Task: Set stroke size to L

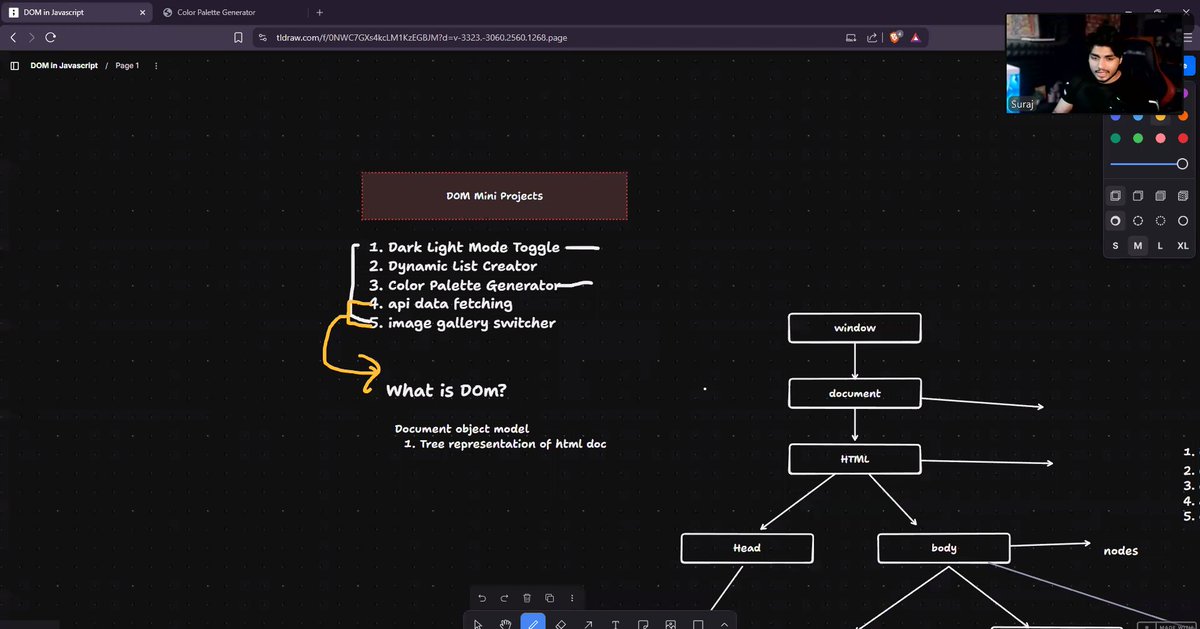Action: coord(1160,246)
